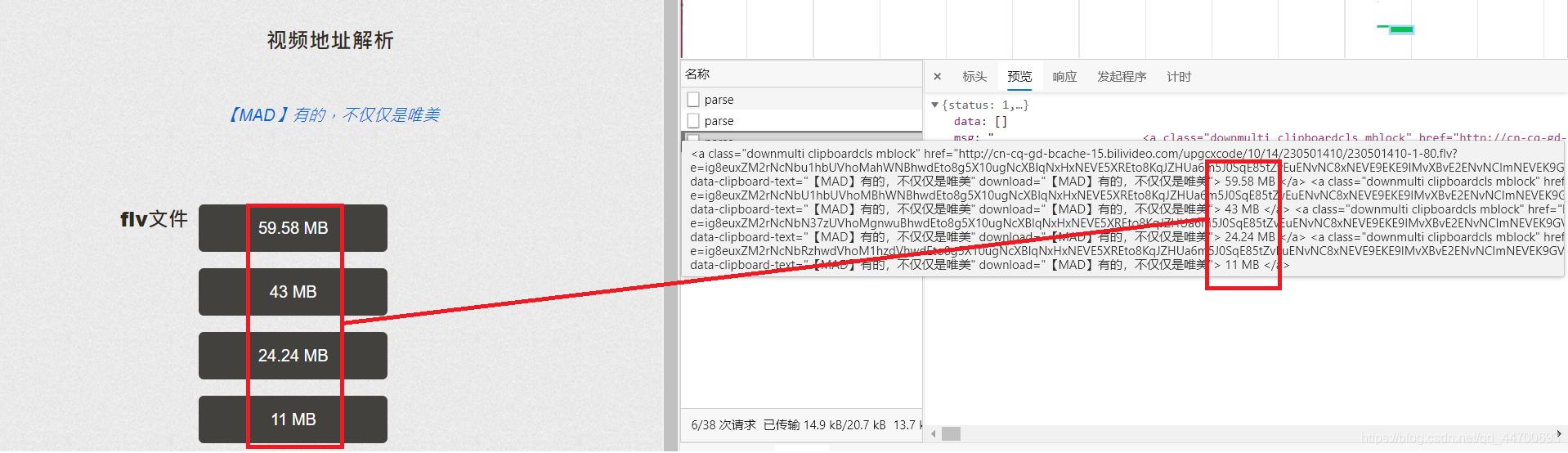Image resolution: width=1568 pixels, height=453 pixels.
Task: Click the 24.24 MB flv download button
Action: 293,356
